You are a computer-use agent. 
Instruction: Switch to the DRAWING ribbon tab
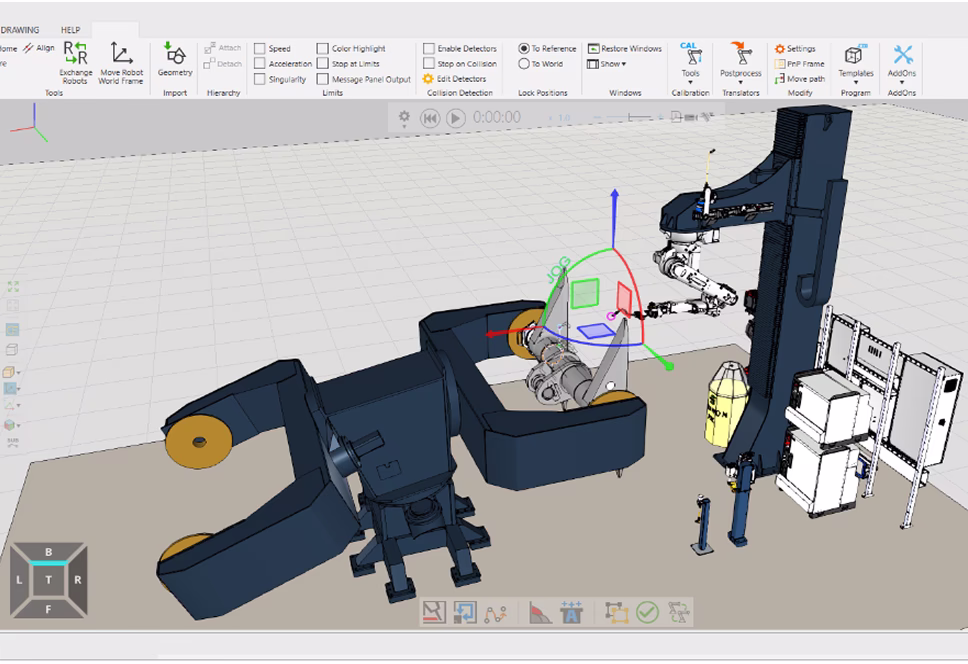20,30
